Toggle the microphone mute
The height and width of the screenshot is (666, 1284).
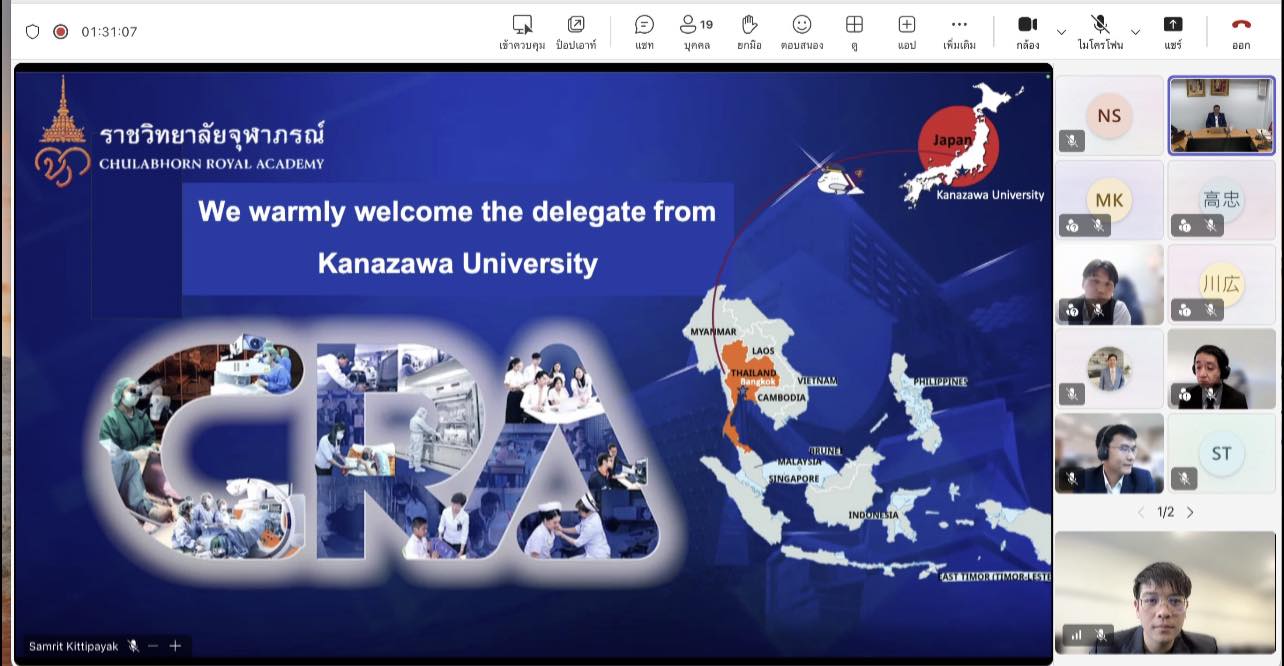(x=1100, y=31)
